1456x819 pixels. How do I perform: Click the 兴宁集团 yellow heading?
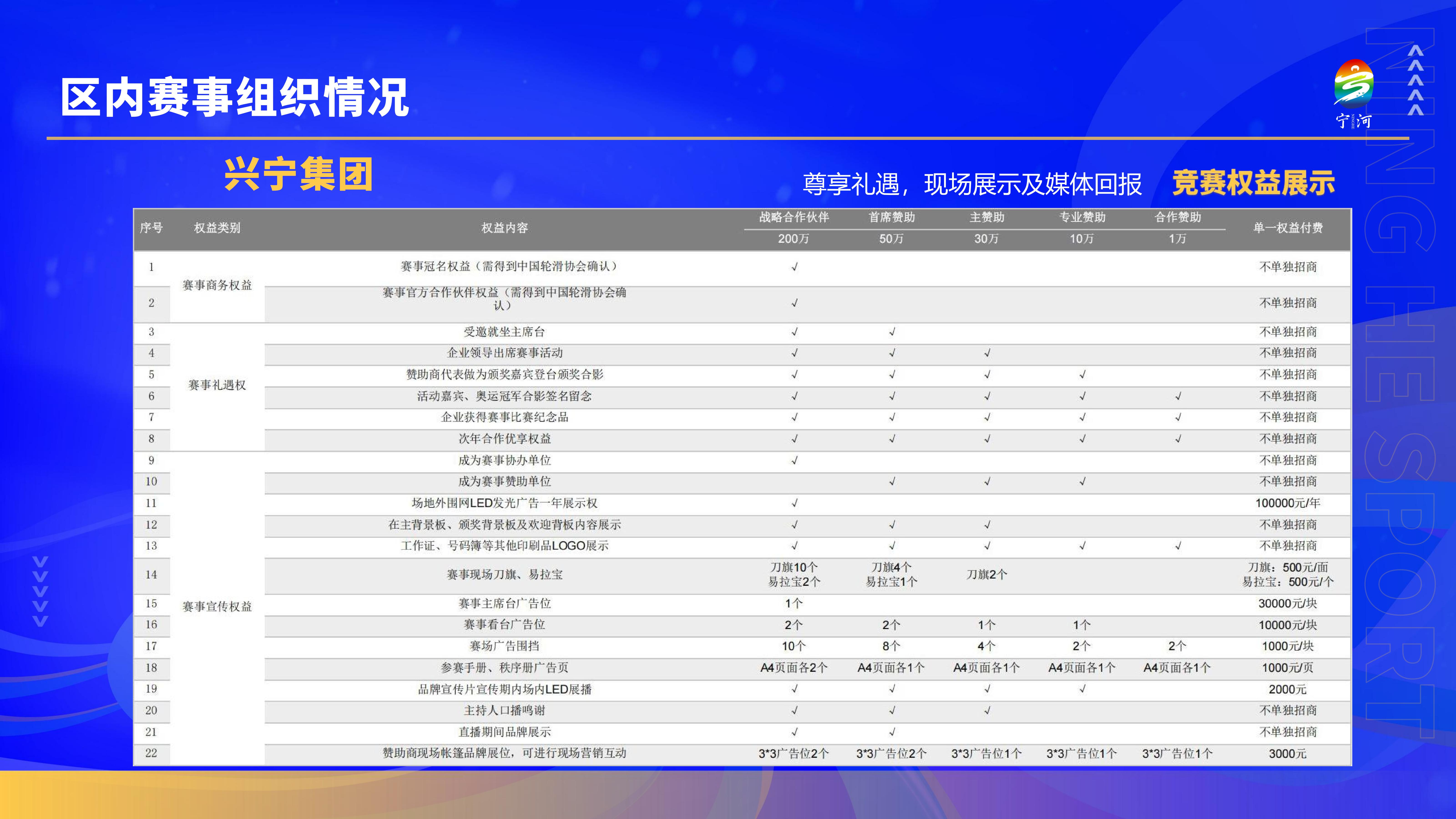tap(298, 175)
